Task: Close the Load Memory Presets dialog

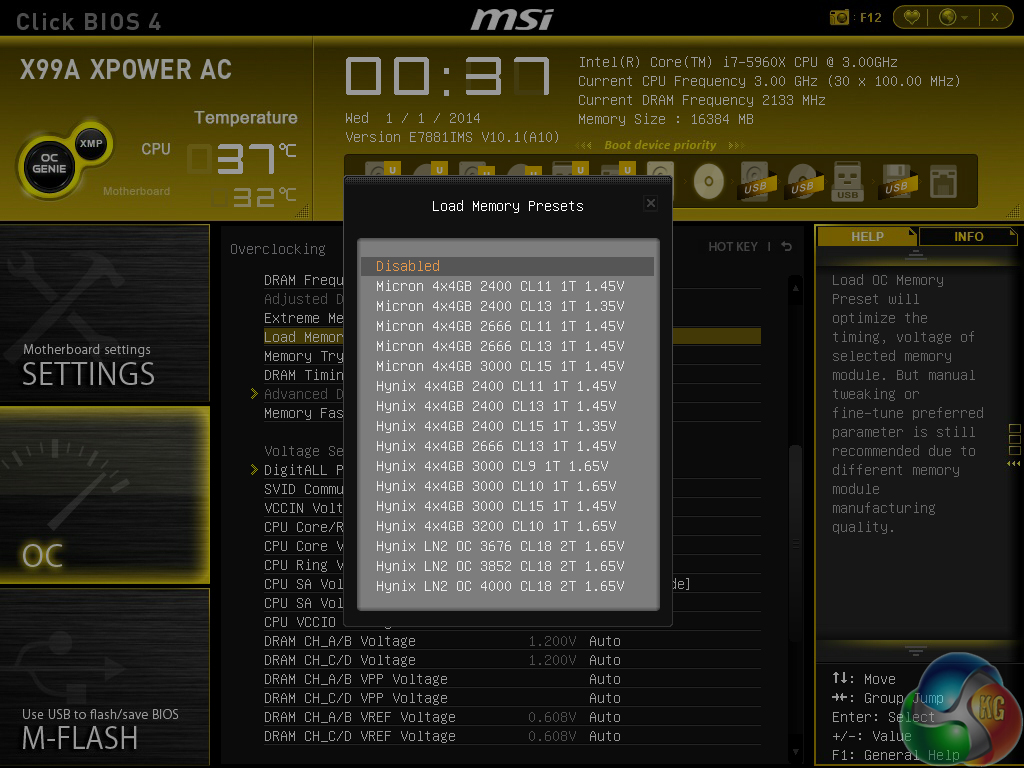Action: tap(650, 203)
